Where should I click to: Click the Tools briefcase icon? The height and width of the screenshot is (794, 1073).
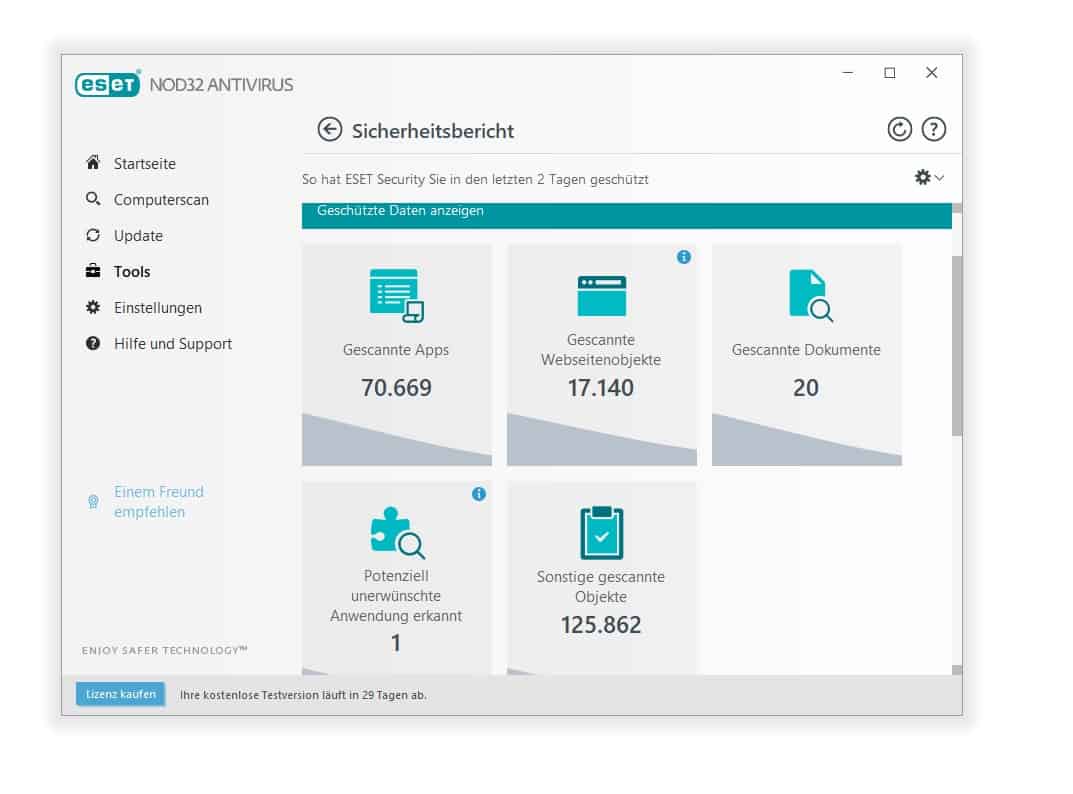[x=93, y=271]
